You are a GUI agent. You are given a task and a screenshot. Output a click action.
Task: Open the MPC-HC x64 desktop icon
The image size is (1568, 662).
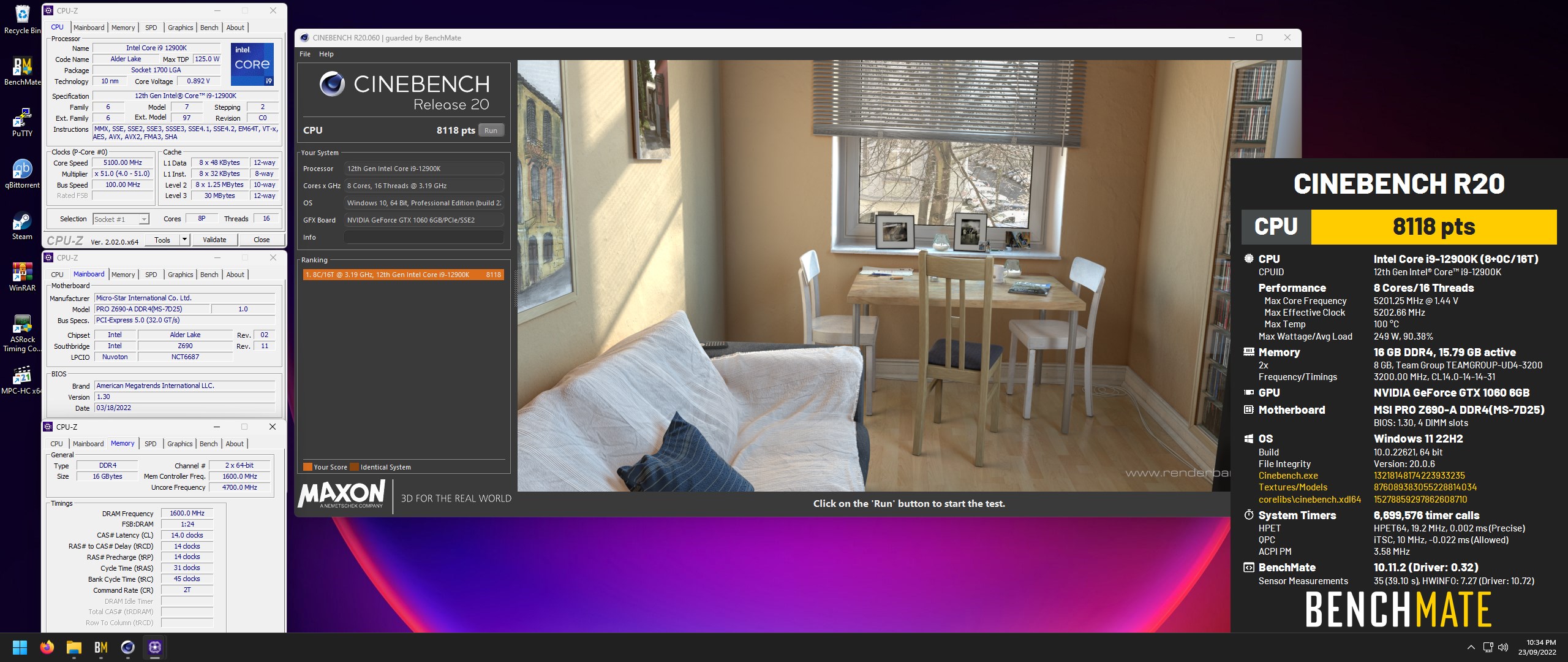tap(22, 380)
